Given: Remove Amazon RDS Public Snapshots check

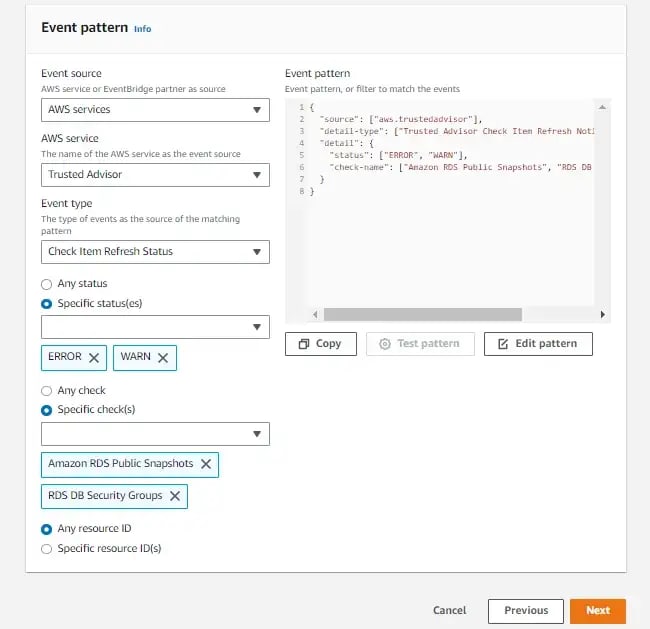Looking at the screenshot, I should (x=206, y=464).
